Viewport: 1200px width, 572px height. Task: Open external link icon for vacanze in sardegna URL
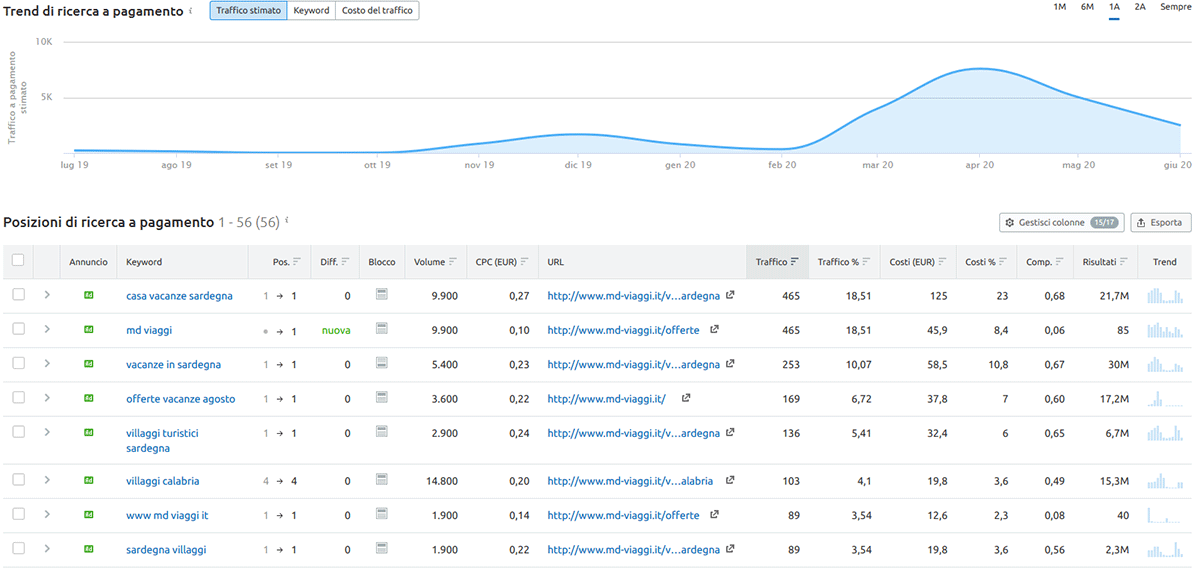(x=730, y=365)
